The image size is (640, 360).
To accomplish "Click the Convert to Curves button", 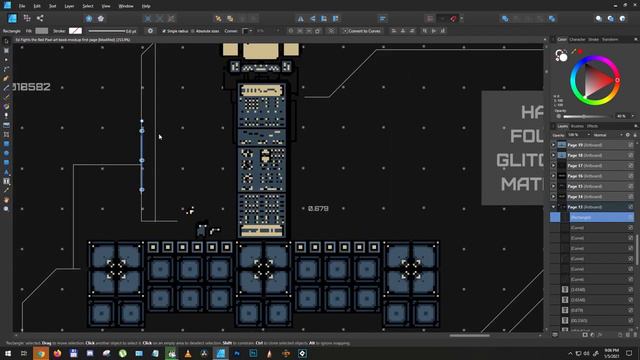I will tap(362, 31).
